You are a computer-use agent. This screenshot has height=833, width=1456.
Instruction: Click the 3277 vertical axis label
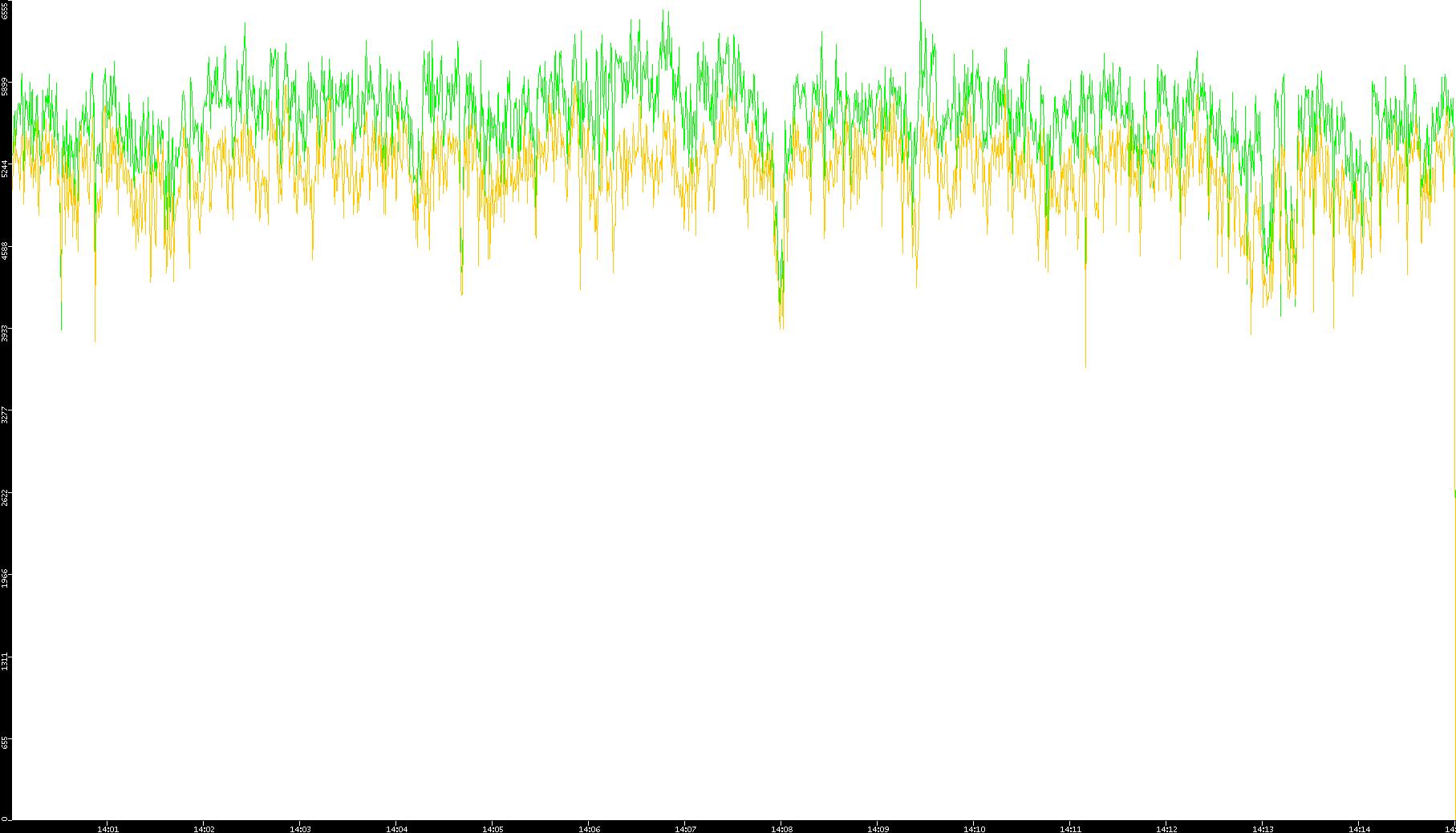(6, 415)
